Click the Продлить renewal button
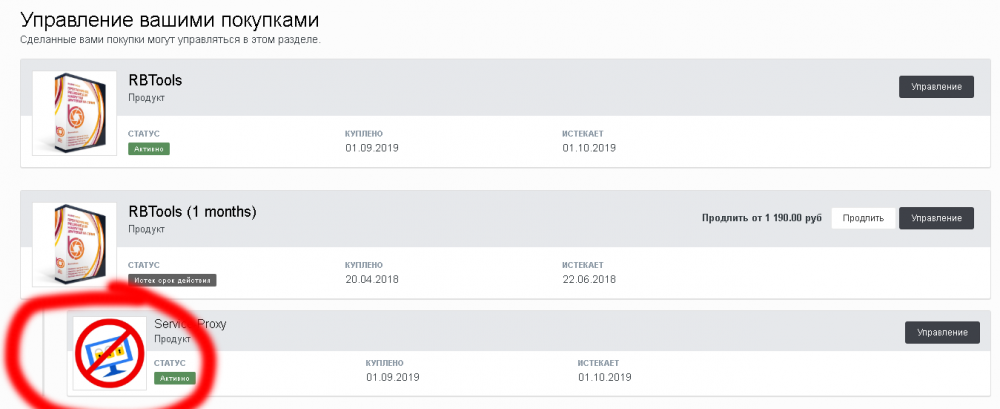This screenshot has height=409, width=1000. 863,218
